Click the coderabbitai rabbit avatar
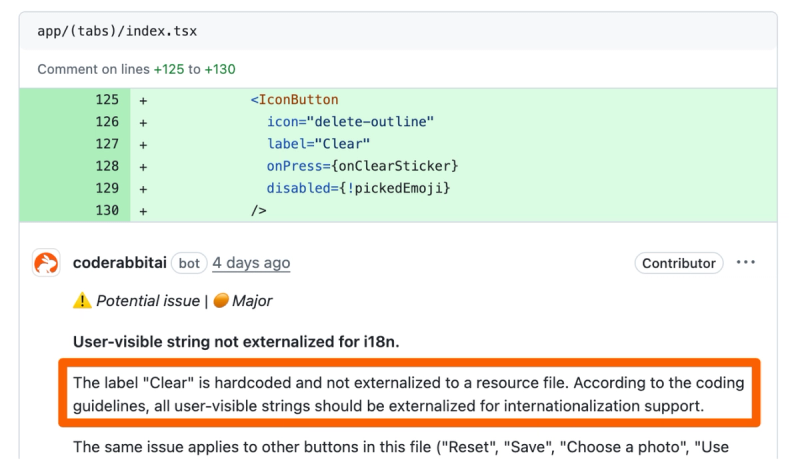Viewport: 800px width, 470px height. 47,263
